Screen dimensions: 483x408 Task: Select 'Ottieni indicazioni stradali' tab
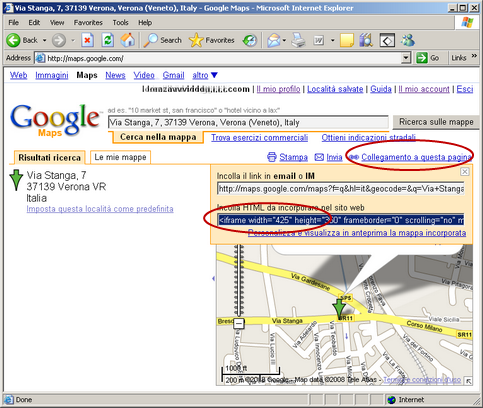pyautogui.click(x=368, y=137)
